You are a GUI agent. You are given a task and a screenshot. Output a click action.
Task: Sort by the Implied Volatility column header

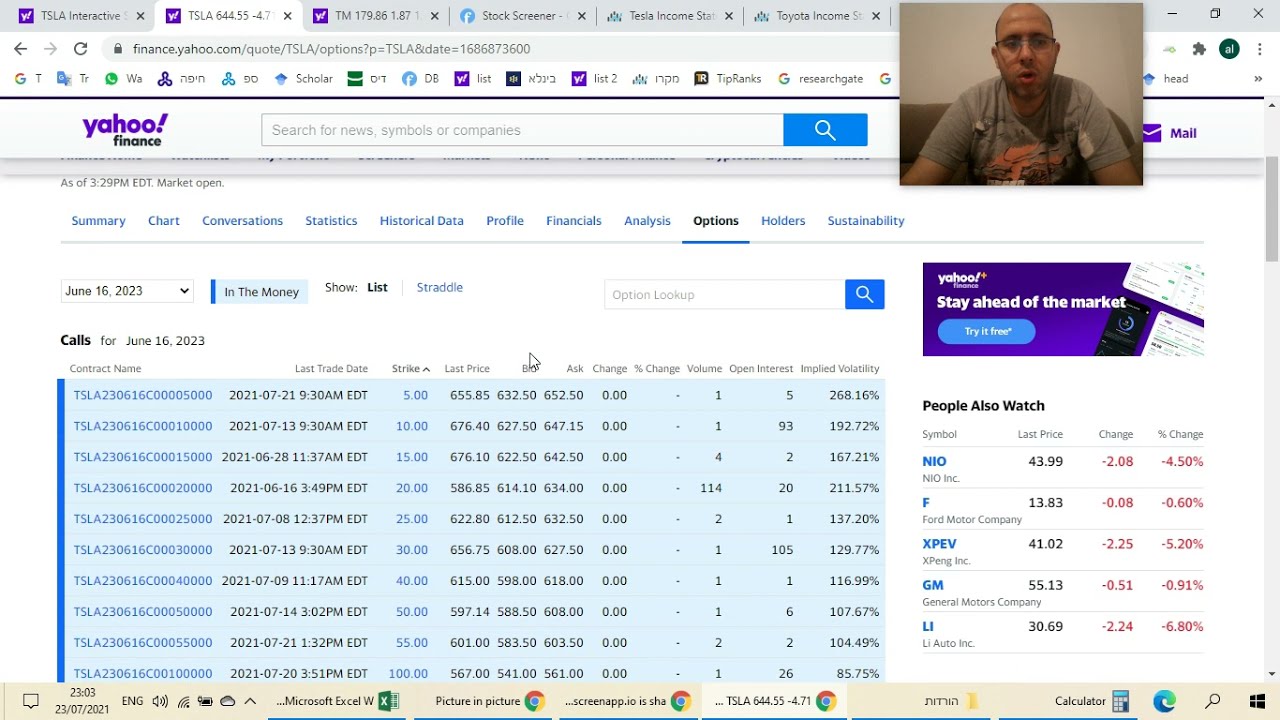(x=840, y=368)
